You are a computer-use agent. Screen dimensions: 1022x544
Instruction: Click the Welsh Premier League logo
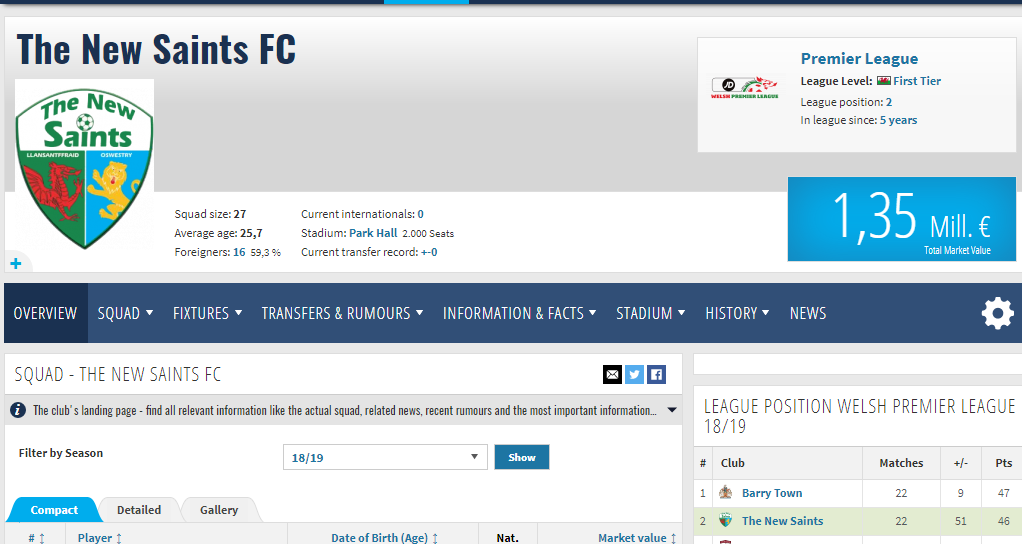(744, 88)
